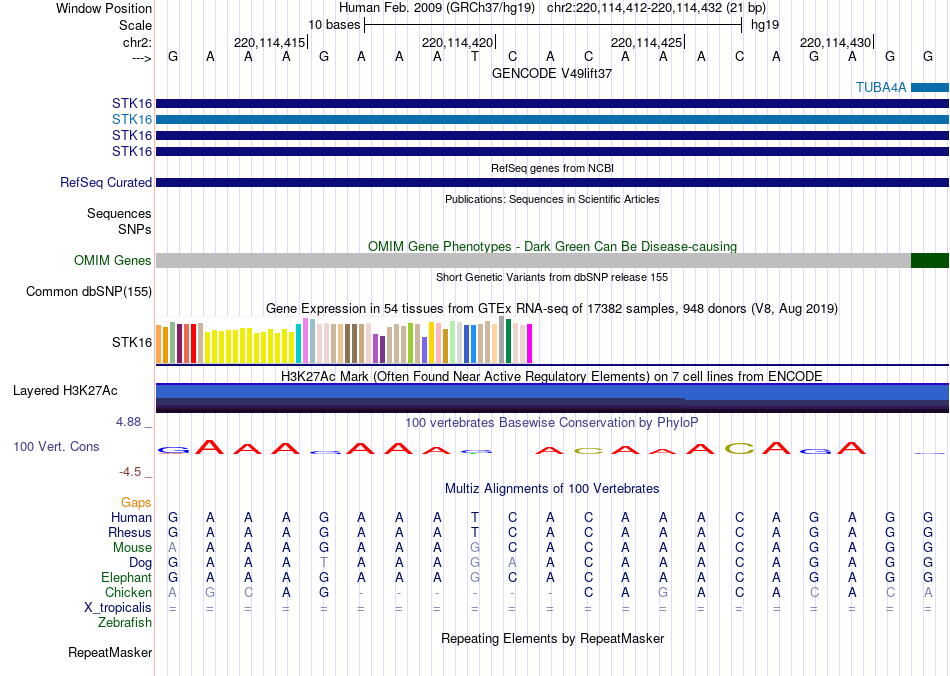Click the magenta bar in GTEx chart

click(530, 343)
